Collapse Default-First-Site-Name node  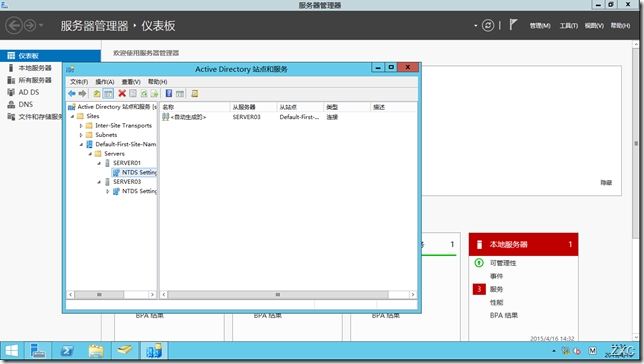81,144
